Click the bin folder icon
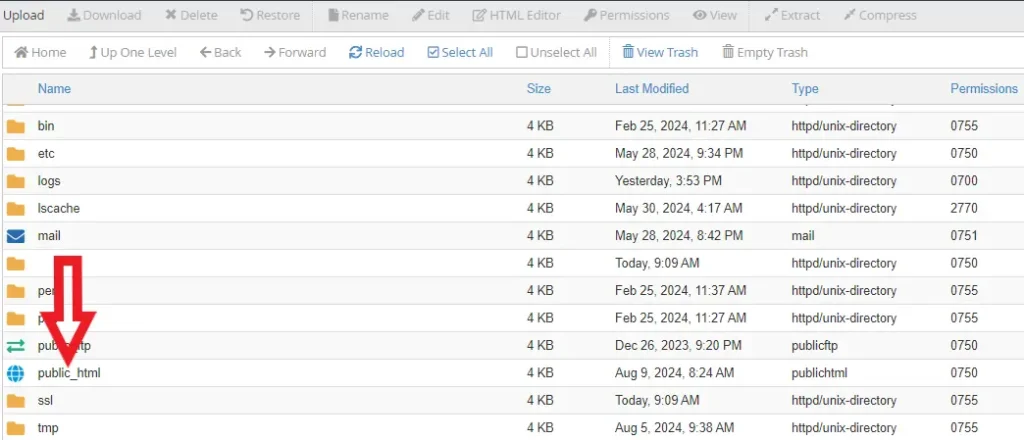1024x440 pixels. click(15, 127)
